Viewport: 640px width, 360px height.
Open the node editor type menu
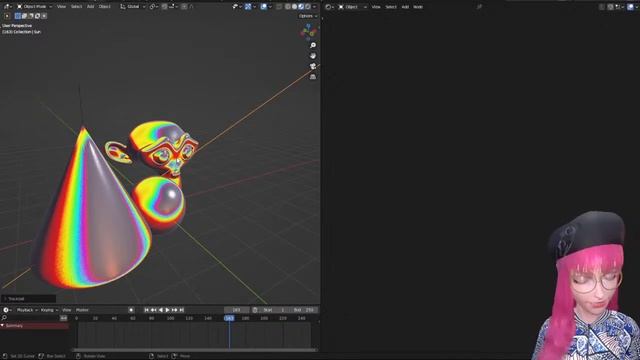pyautogui.click(x=329, y=7)
